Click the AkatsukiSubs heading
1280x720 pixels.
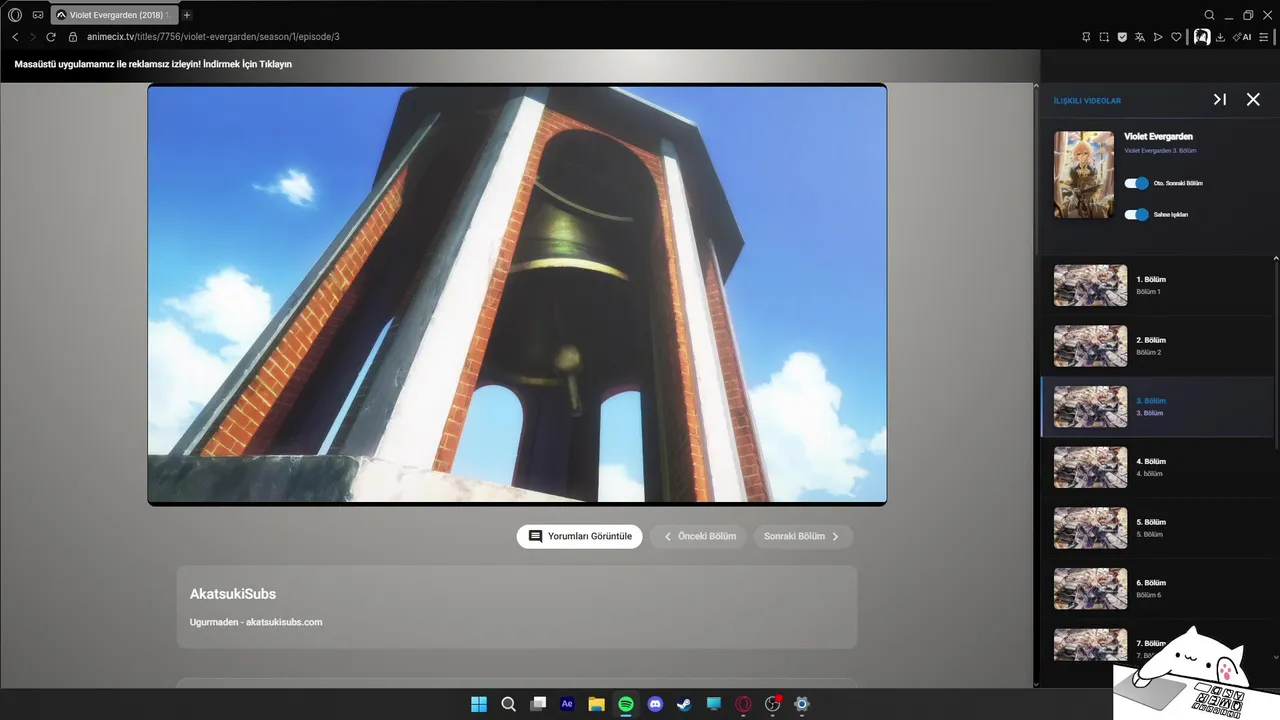coord(233,594)
